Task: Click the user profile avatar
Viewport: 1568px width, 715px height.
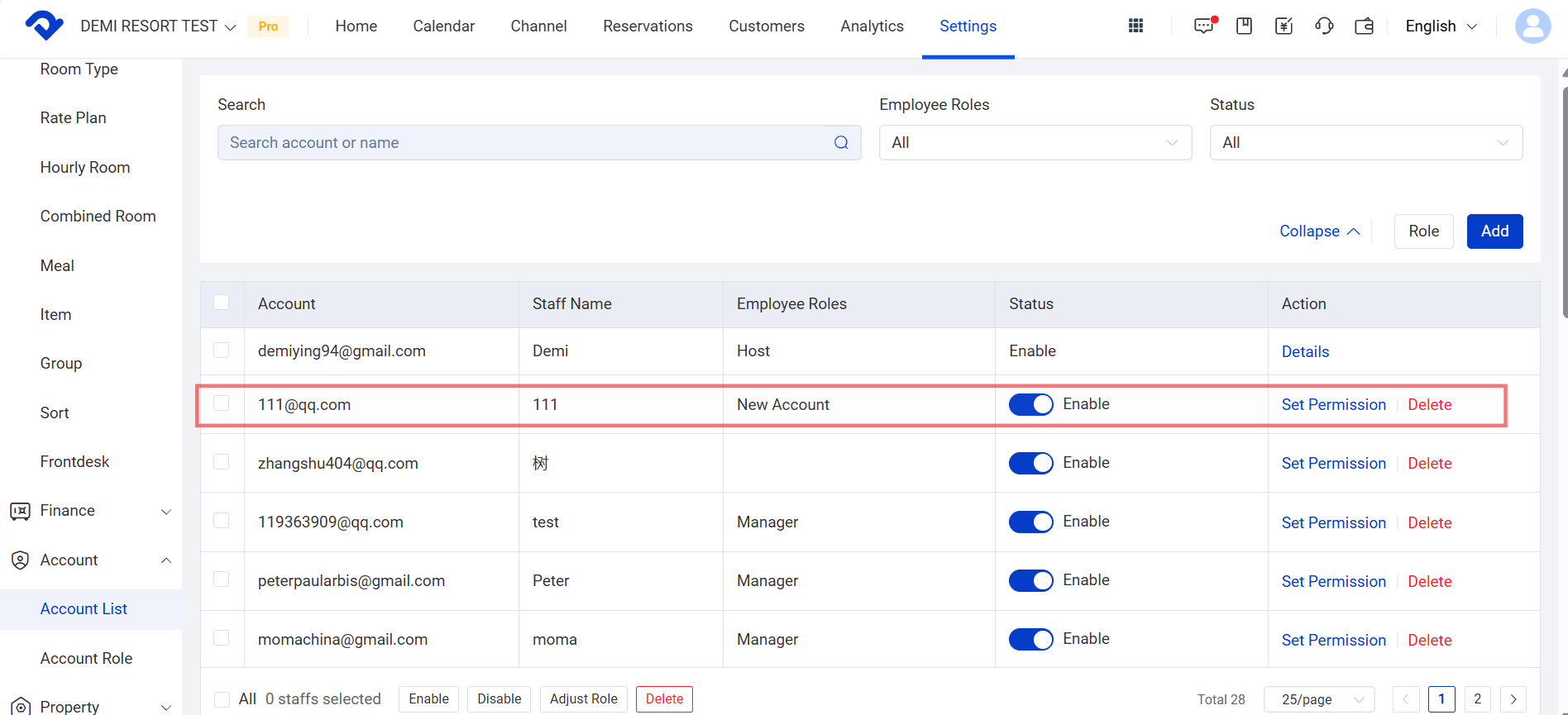Action: pyautogui.click(x=1532, y=26)
